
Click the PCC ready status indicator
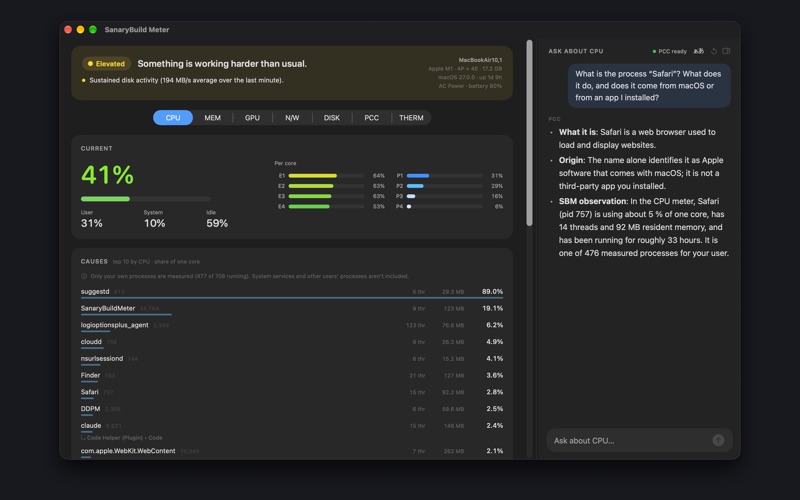[x=669, y=51]
